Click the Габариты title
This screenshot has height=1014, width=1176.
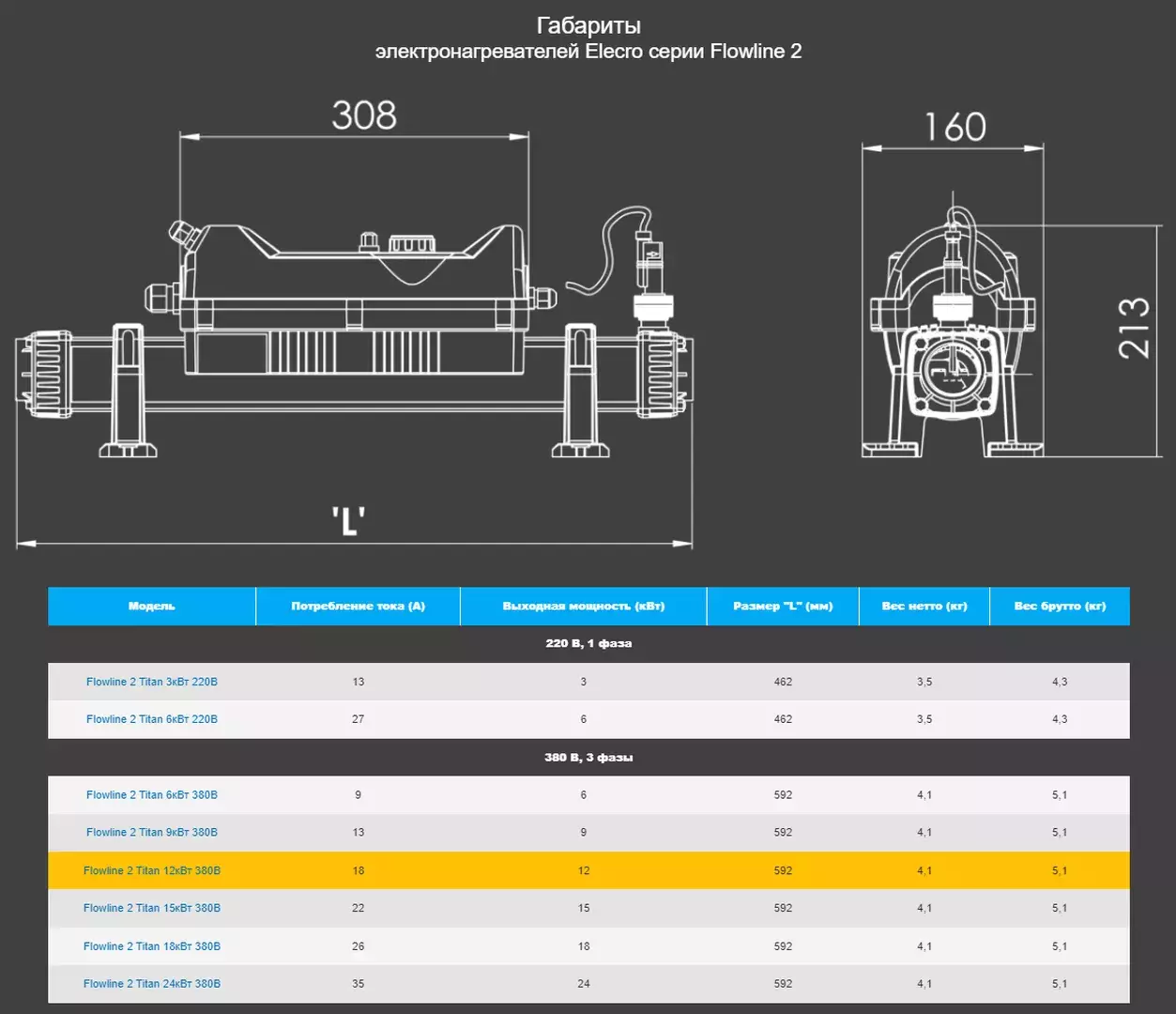(x=588, y=25)
